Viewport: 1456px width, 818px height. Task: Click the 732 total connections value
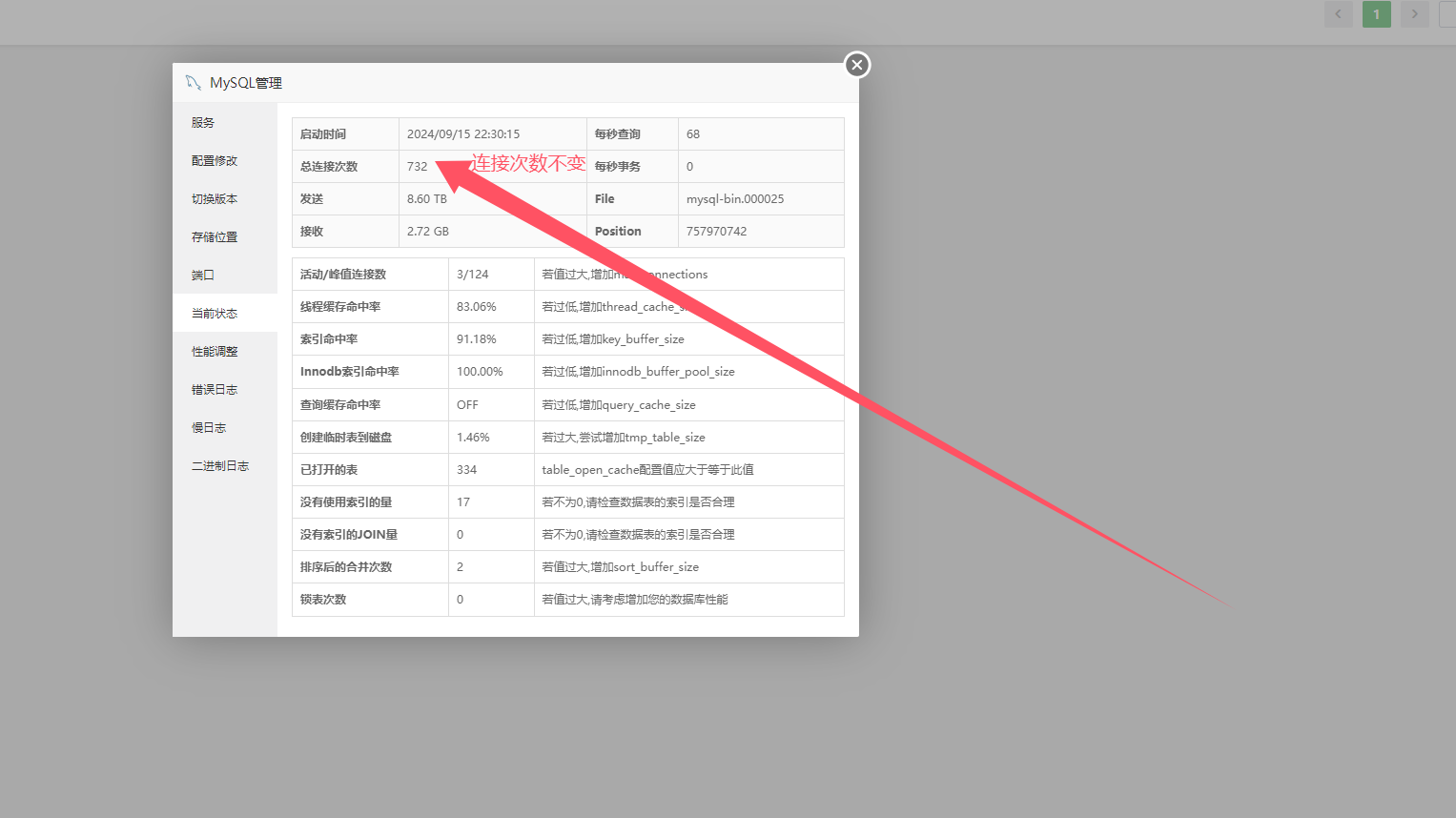point(418,167)
